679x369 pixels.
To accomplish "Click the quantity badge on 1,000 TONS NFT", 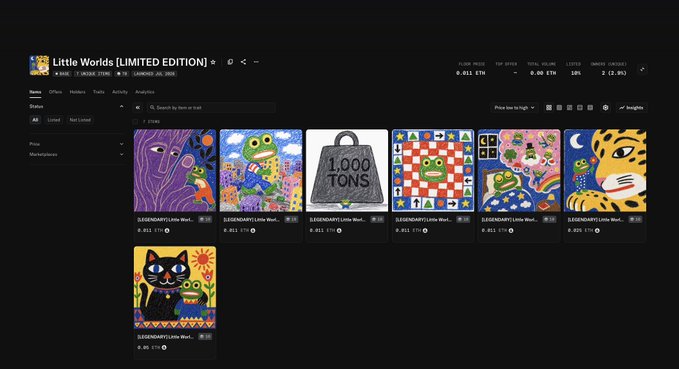I will click(378, 220).
